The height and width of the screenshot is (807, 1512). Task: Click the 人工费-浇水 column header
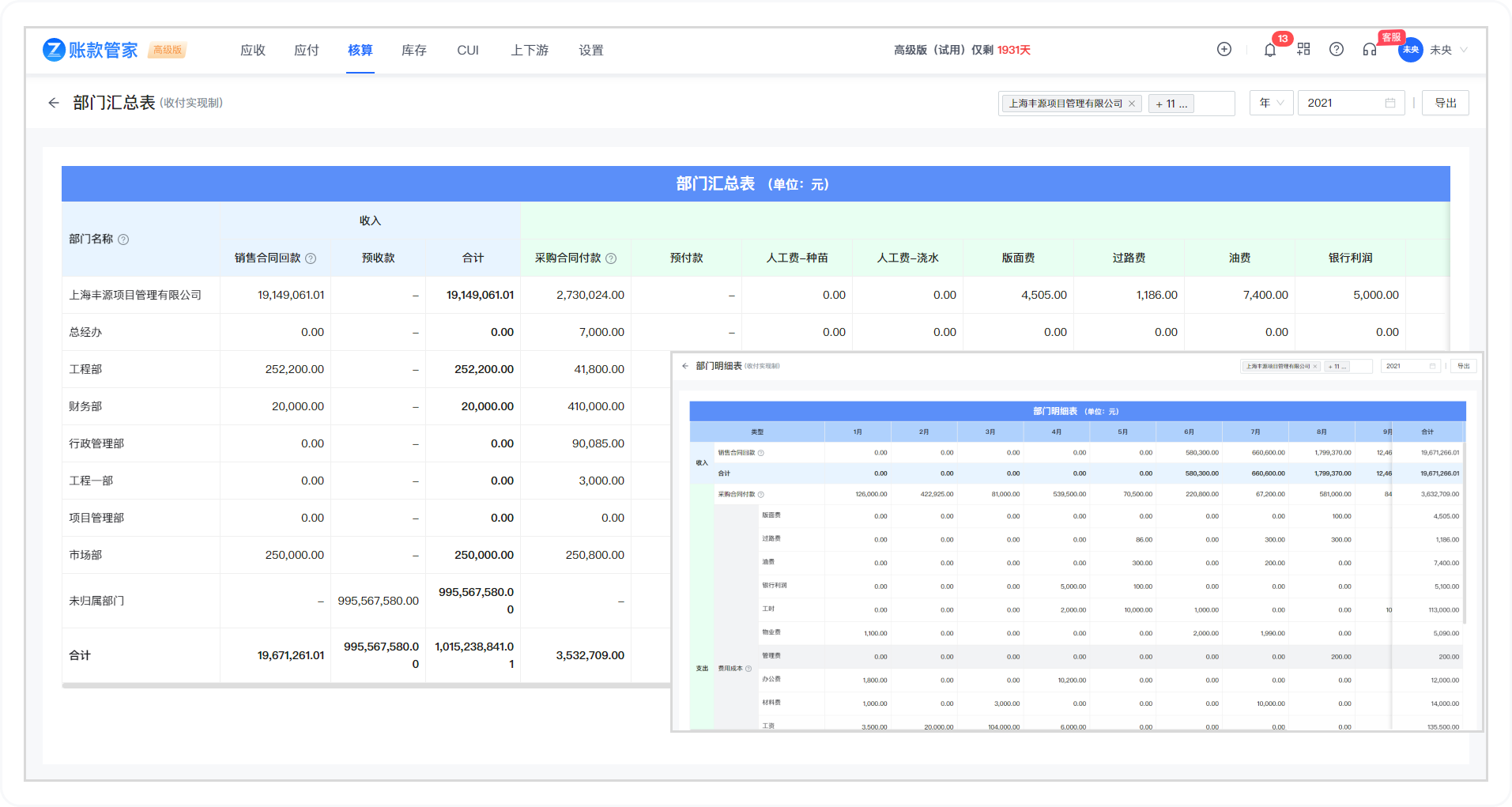[908, 258]
